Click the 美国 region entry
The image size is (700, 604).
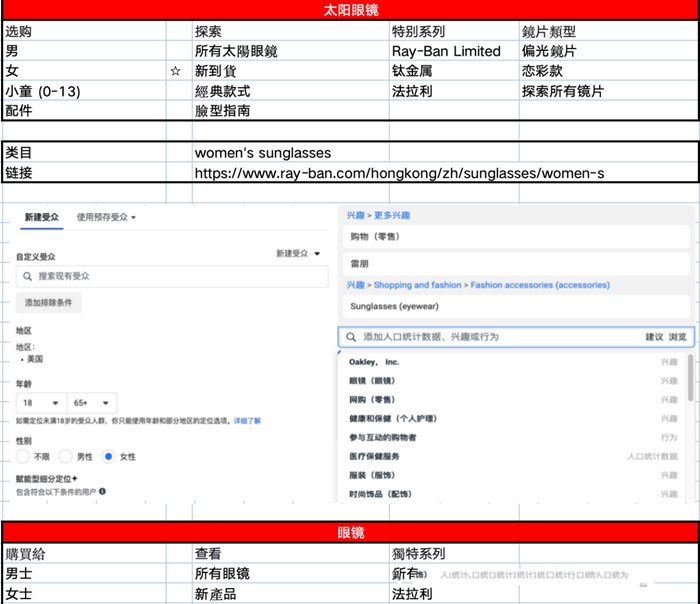coord(35,359)
